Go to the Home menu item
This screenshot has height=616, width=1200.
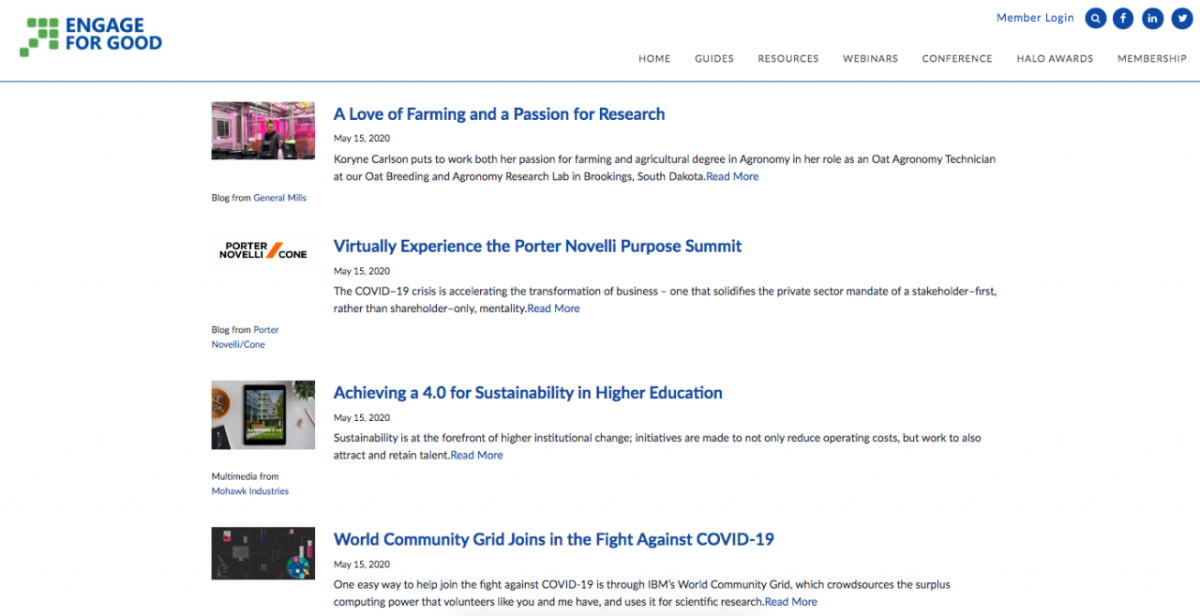click(x=654, y=59)
